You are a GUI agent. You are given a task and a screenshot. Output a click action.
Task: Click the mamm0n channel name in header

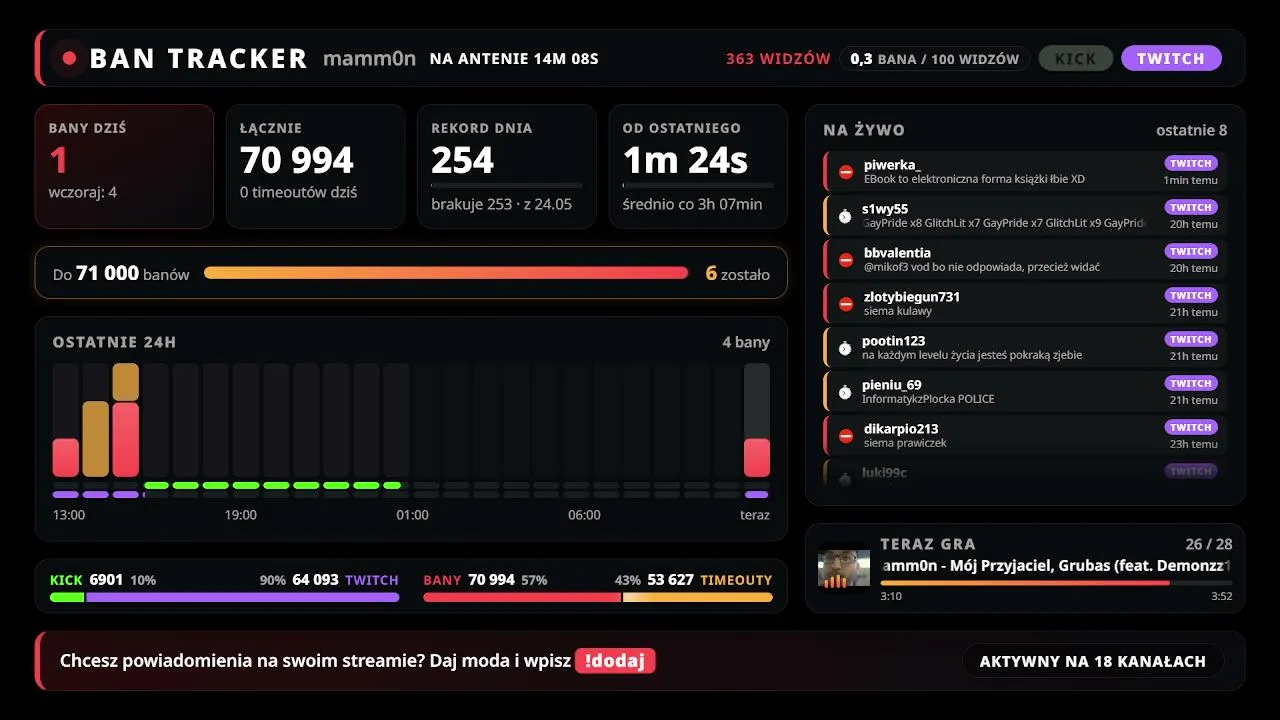click(369, 58)
